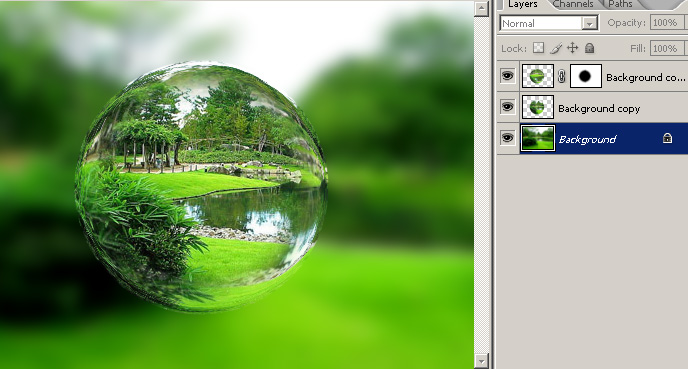Select the black circle layer mask thumbnail

point(585,76)
